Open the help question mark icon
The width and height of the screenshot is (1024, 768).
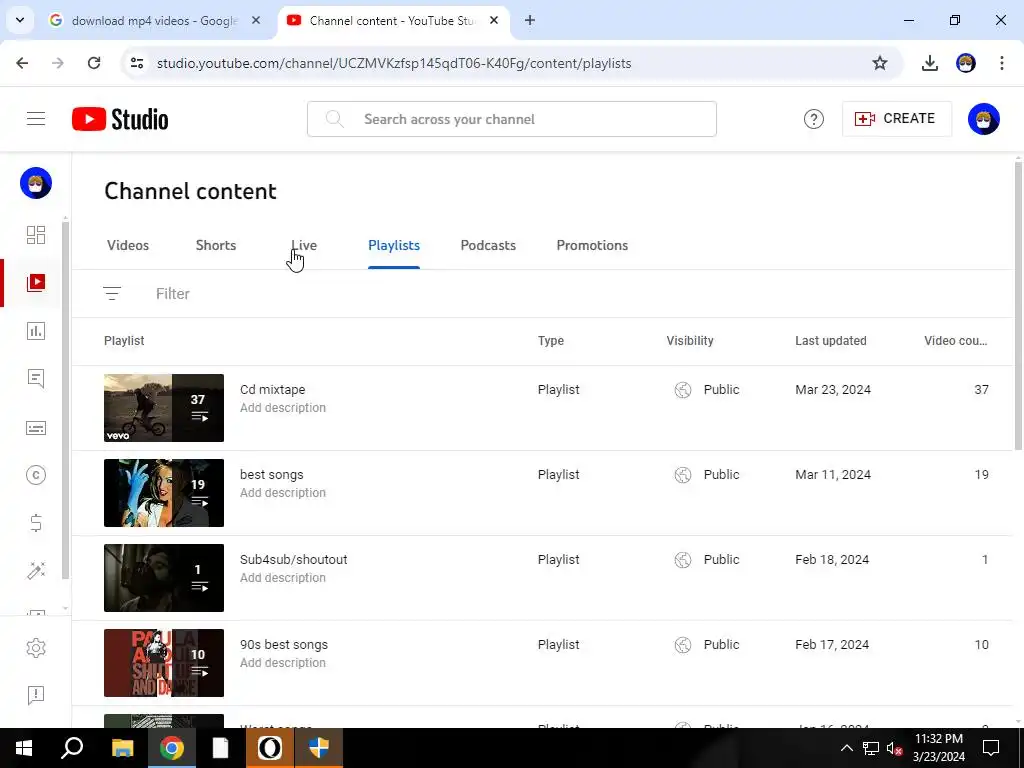(813, 119)
